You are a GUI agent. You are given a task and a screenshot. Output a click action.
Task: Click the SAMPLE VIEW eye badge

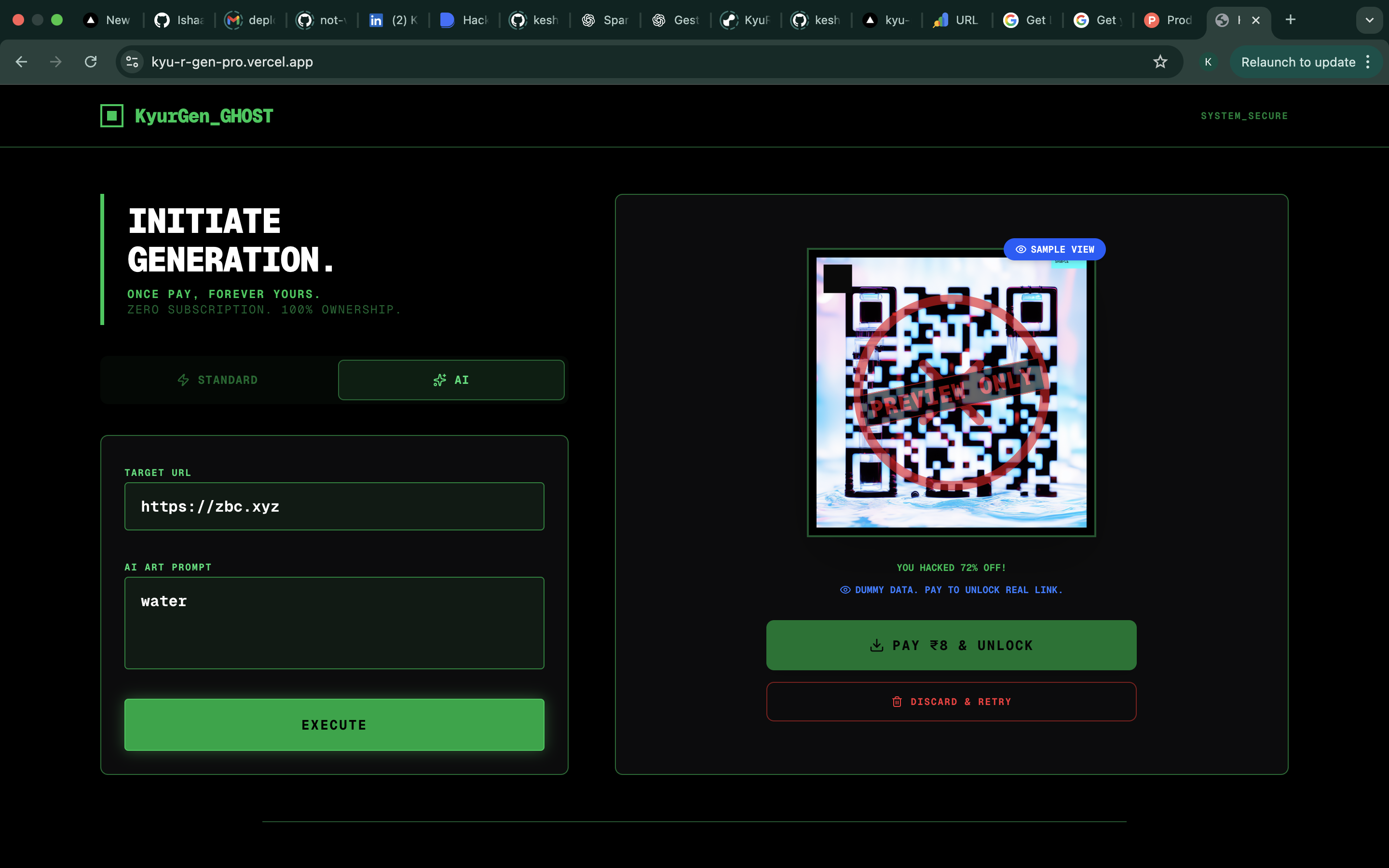(x=1054, y=249)
